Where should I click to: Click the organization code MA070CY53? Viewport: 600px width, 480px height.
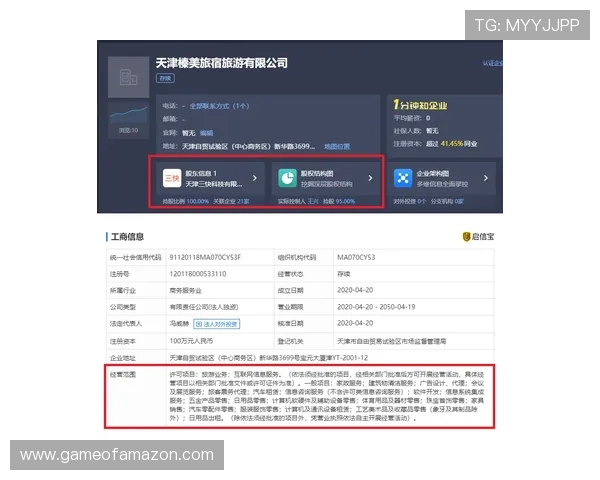pos(356,257)
